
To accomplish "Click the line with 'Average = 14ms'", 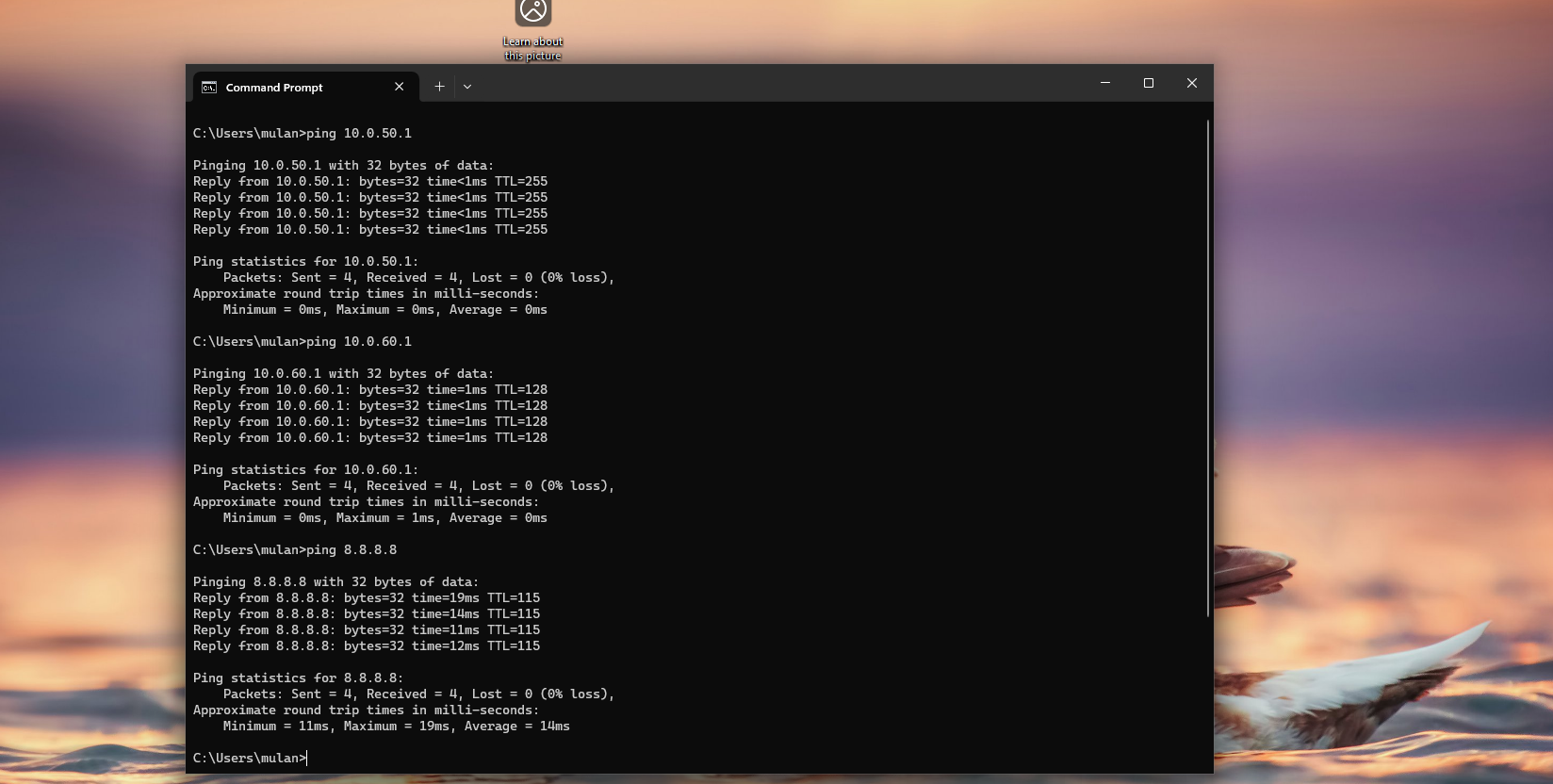I will [x=396, y=727].
